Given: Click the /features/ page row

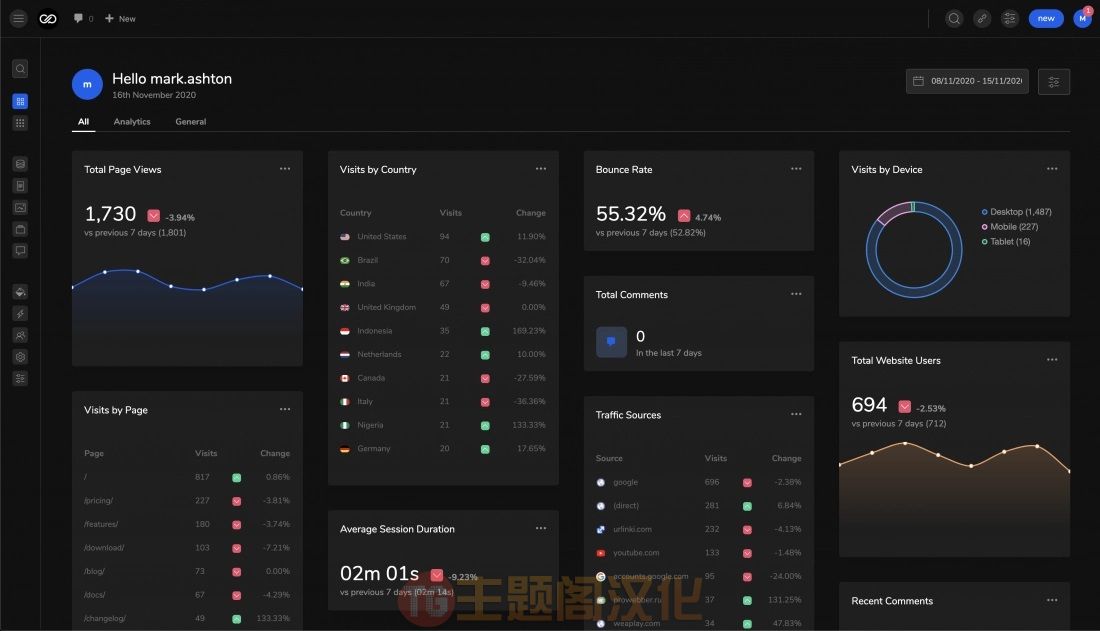Looking at the screenshot, I should pos(187,524).
